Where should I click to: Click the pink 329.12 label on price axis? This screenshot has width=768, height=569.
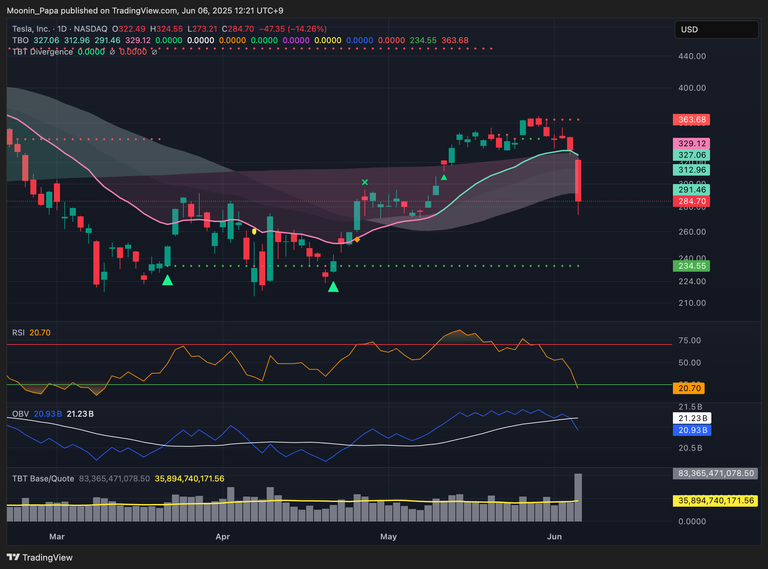click(692, 143)
